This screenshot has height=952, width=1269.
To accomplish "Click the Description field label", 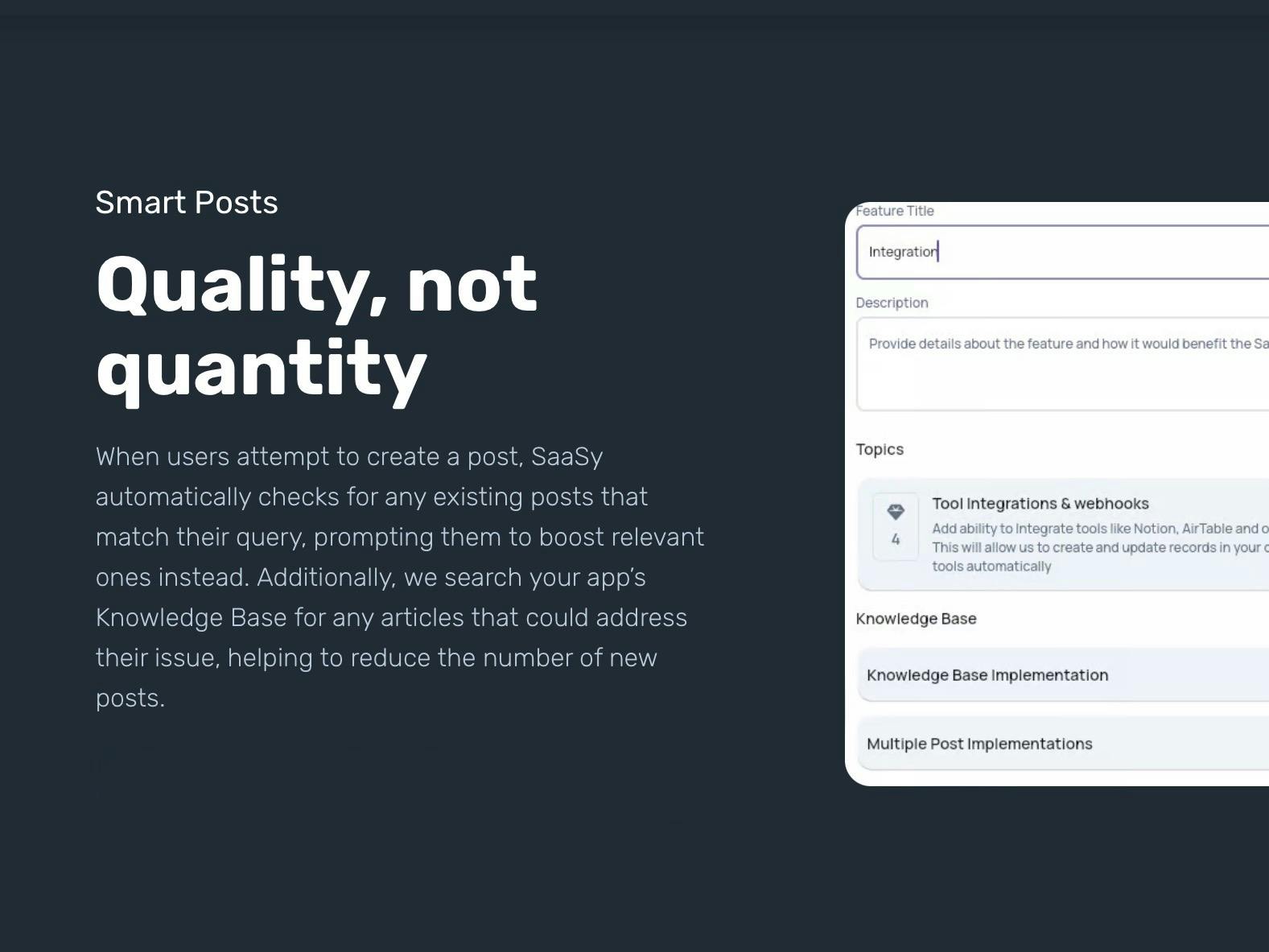I will (x=892, y=303).
